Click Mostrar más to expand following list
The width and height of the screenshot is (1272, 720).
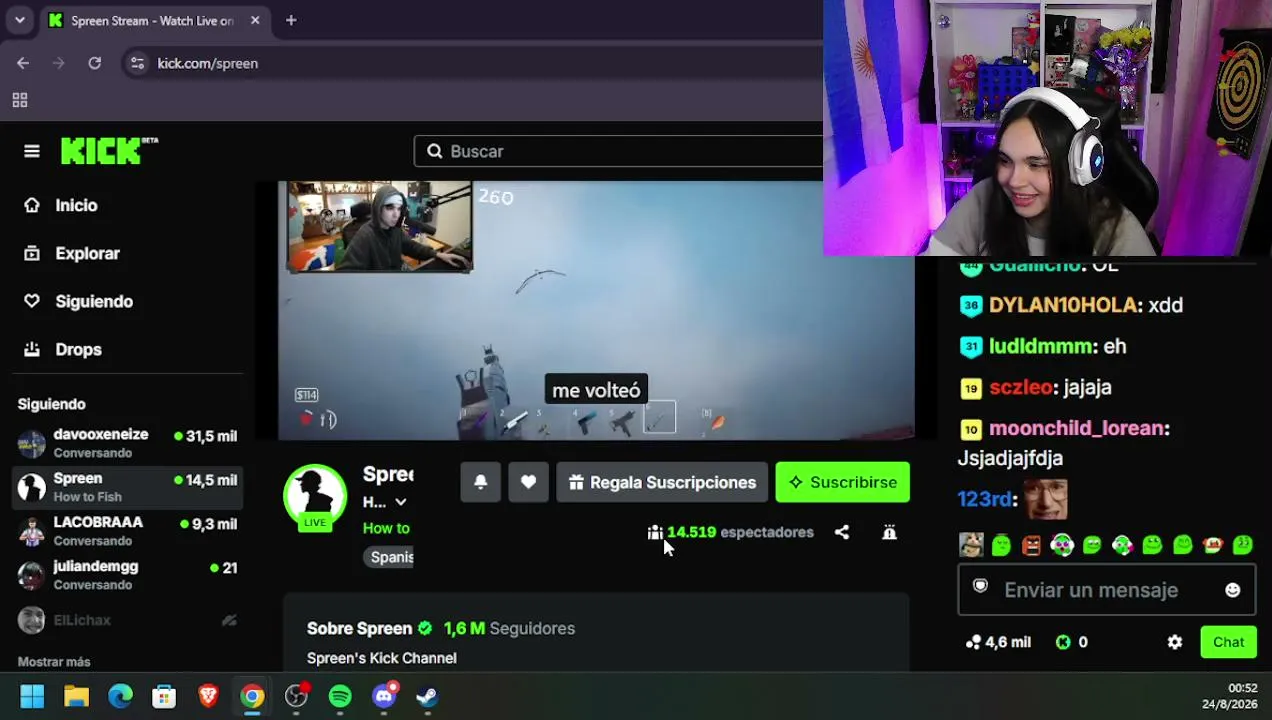click(54, 662)
